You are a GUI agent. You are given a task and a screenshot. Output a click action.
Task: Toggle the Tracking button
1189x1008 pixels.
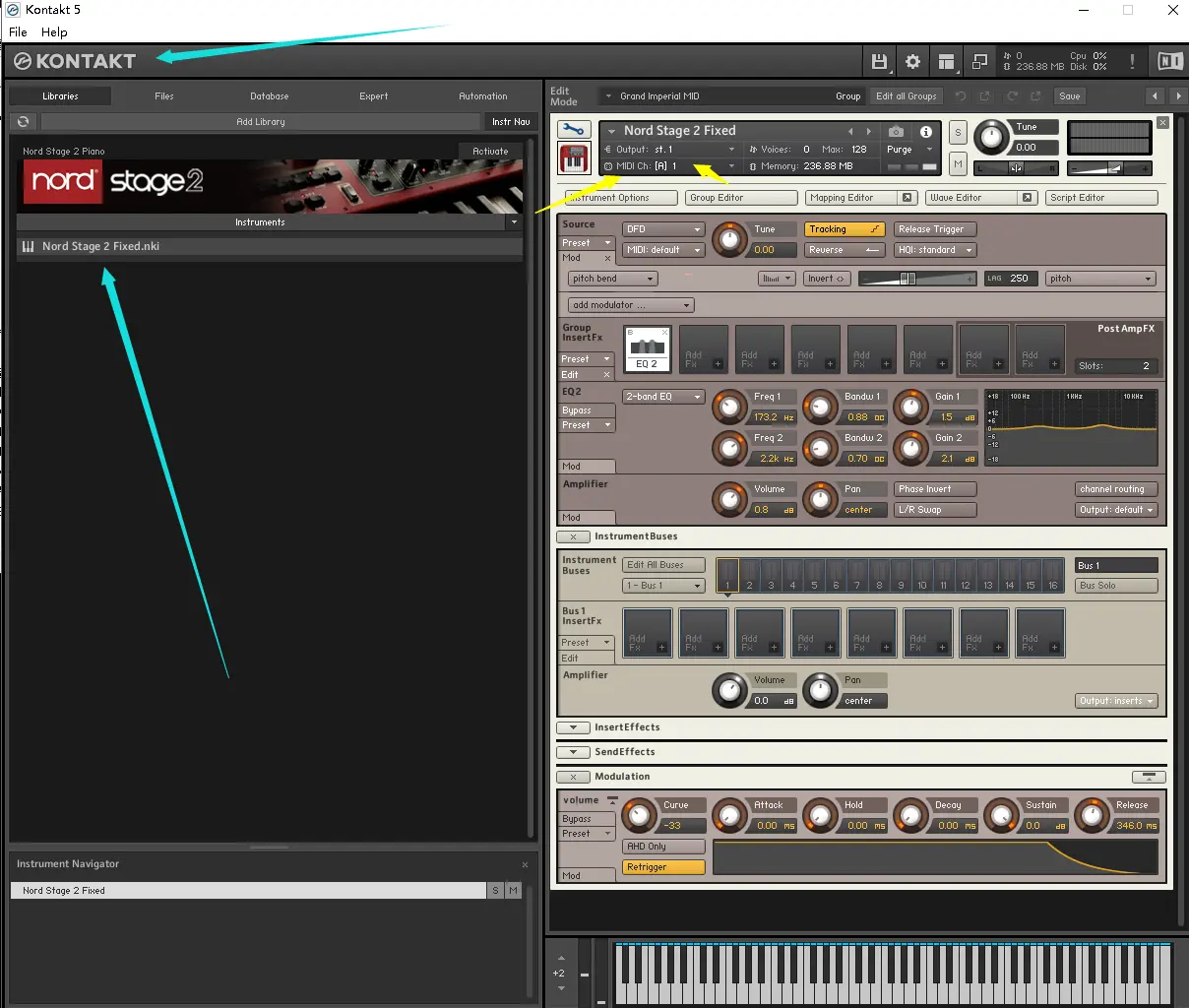point(845,229)
